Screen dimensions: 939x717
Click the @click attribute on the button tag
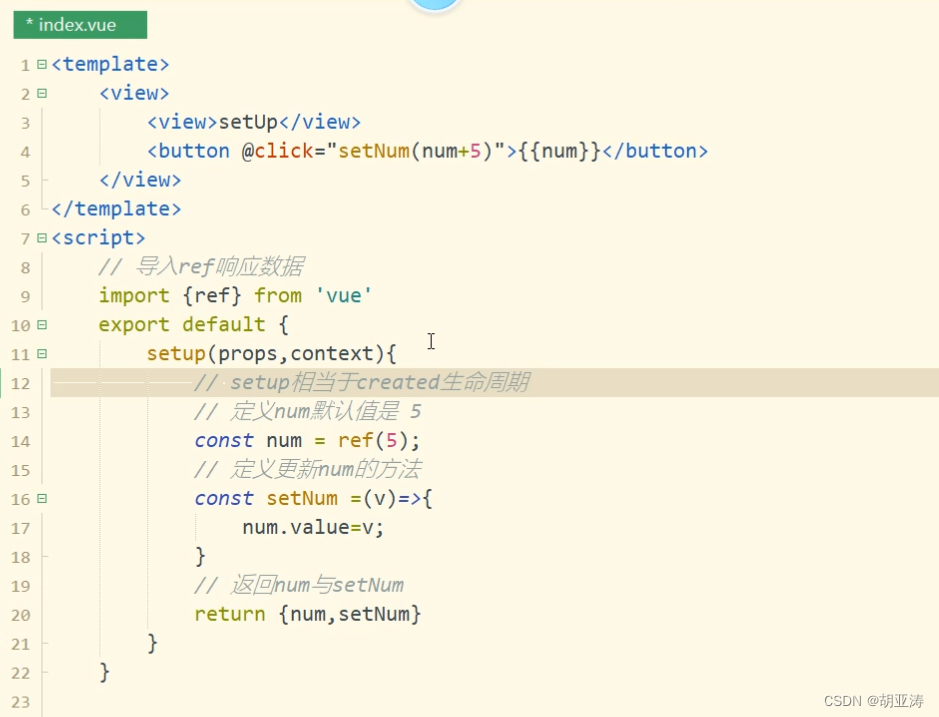[x=277, y=151]
